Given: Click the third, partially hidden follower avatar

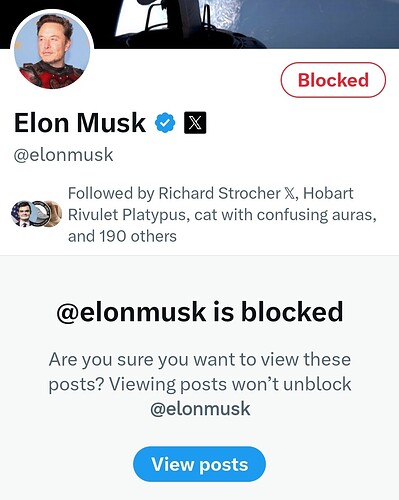Looking at the screenshot, I should (56, 214).
